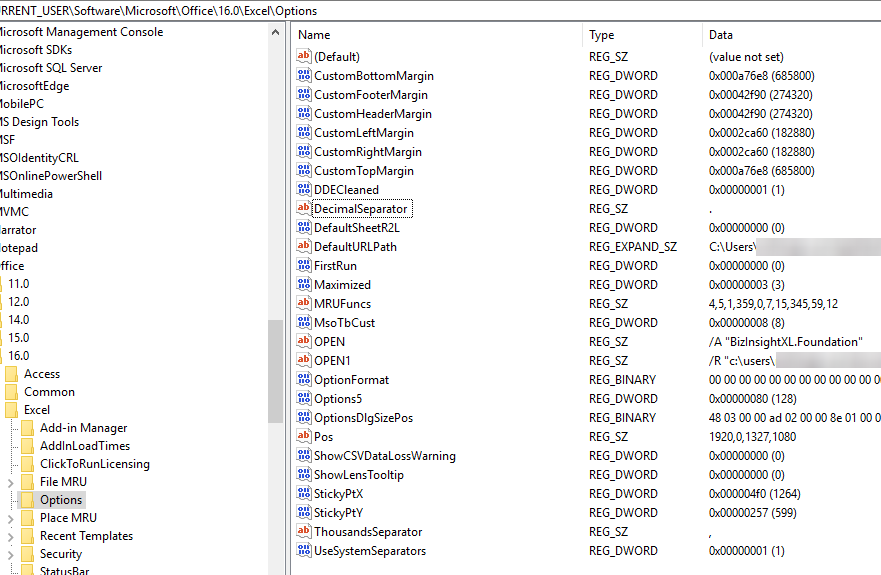Screen dimensions: 881x575
Task: Click the Options5 DWORD icon
Action: tap(304, 398)
